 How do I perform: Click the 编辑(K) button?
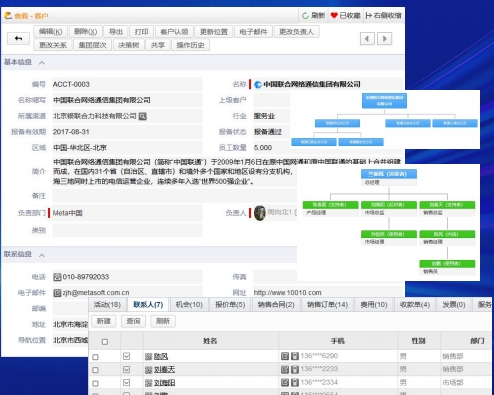click(x=51, y=32)
